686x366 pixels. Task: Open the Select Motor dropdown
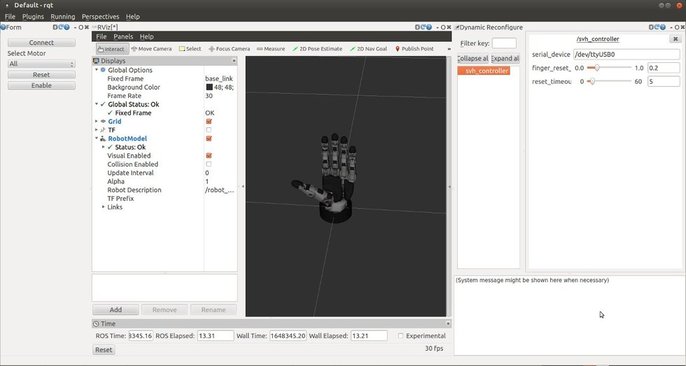(x=42, y=64)
